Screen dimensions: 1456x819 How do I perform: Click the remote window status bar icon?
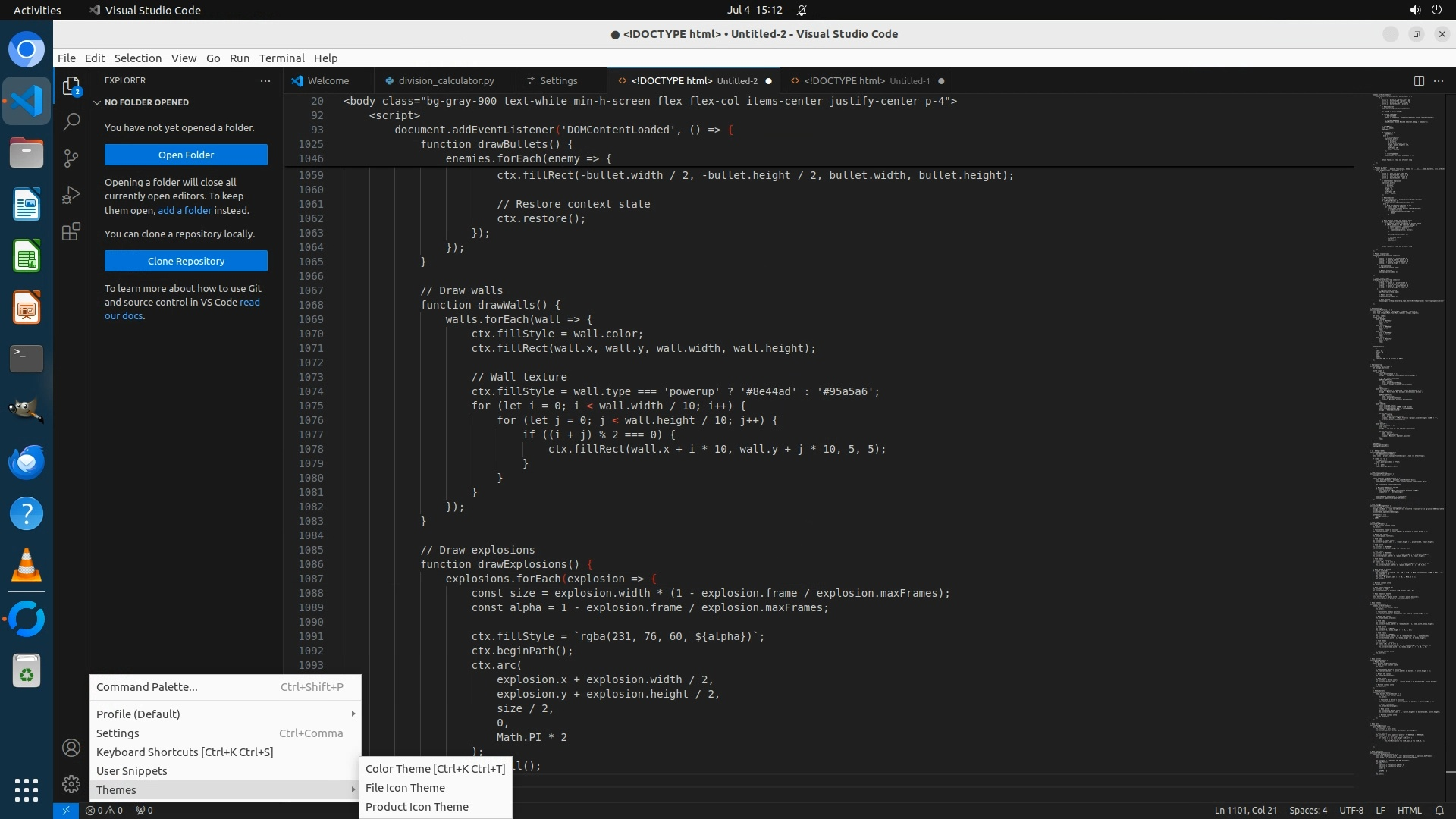tap(66, 810)
